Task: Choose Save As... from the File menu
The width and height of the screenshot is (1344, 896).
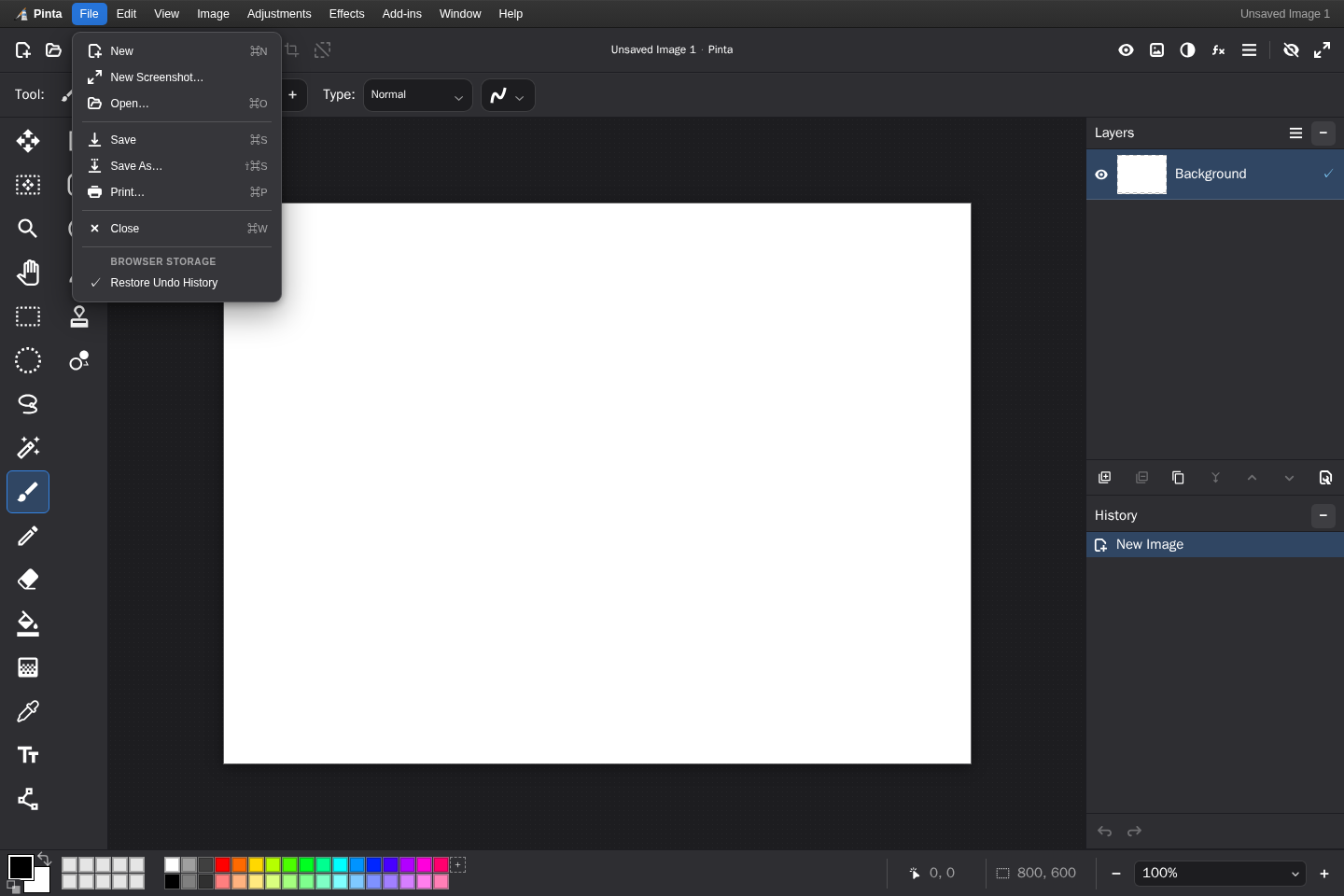Action: (x=176, y=166)
